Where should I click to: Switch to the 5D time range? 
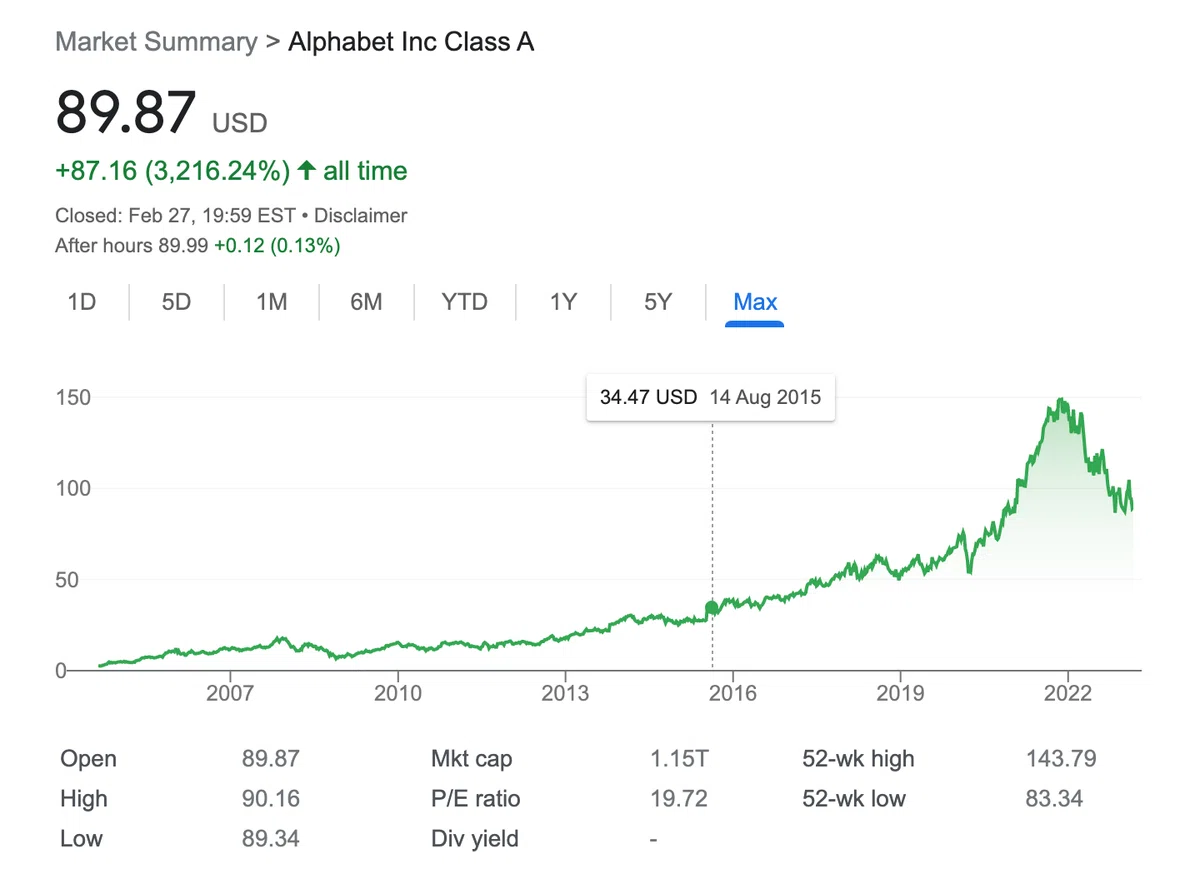click(x=176, y=302)
